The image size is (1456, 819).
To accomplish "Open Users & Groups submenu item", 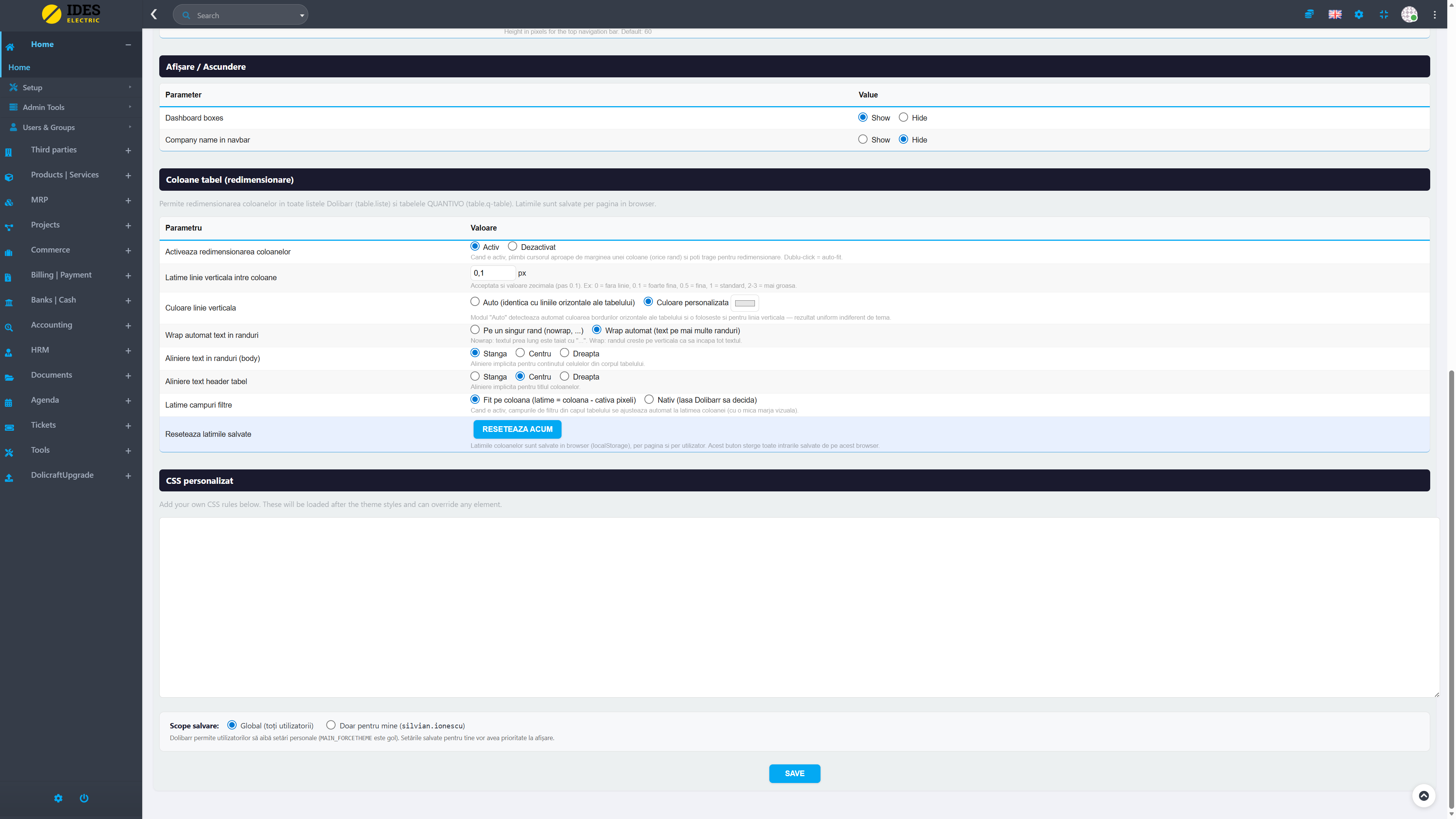I will click(x=49, y=127).
